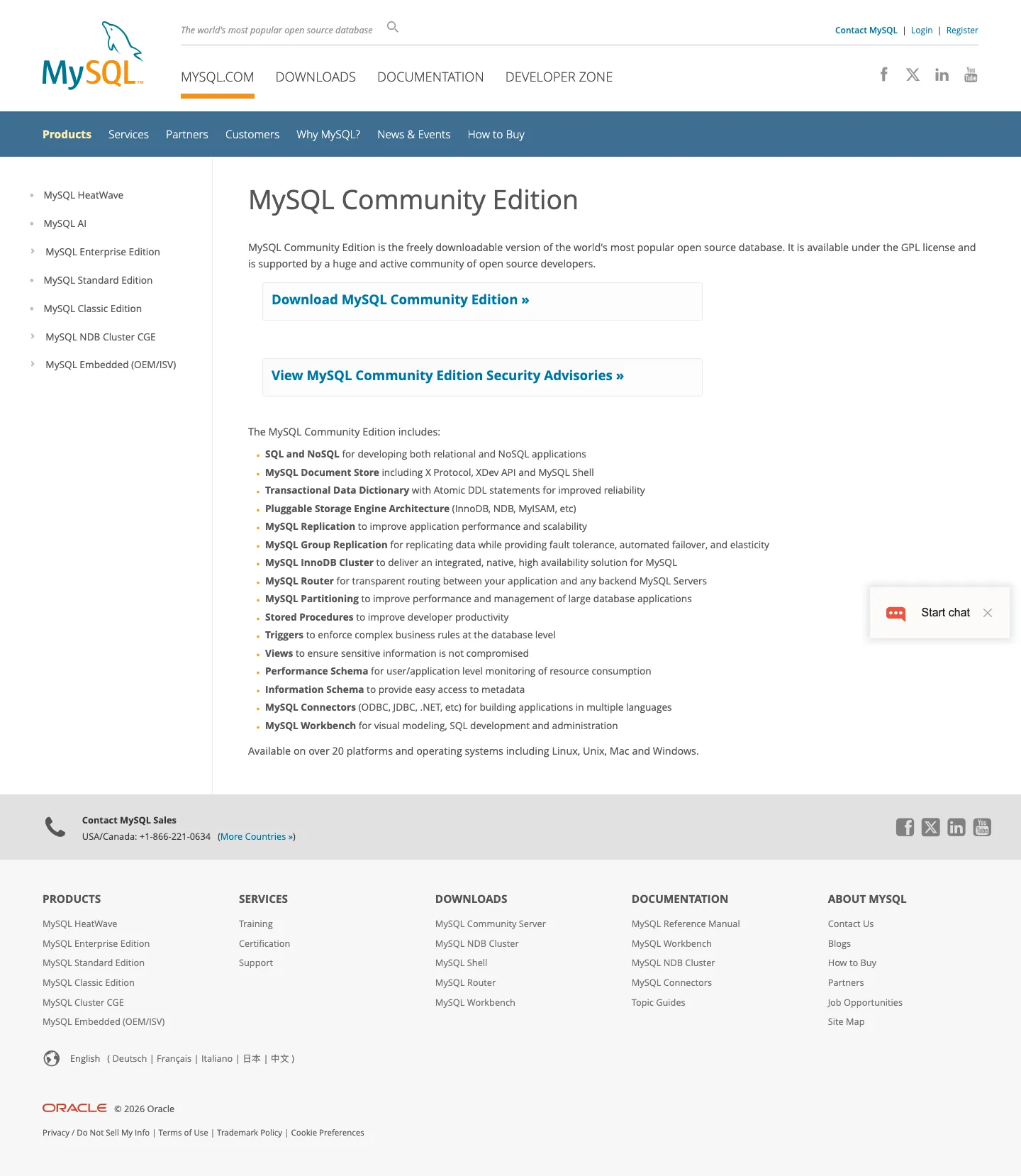This screenshot has height=1176, width=1021.
Task: Open News & Events in the navigation bar
Action: tap(414, 134)
